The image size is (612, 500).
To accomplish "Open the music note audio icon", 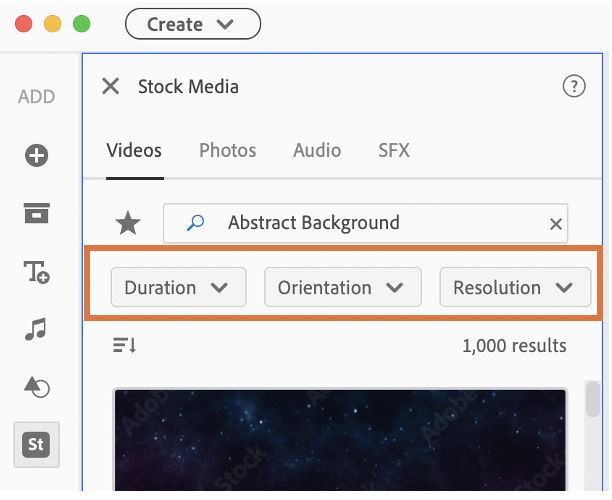I will [37, 328].
